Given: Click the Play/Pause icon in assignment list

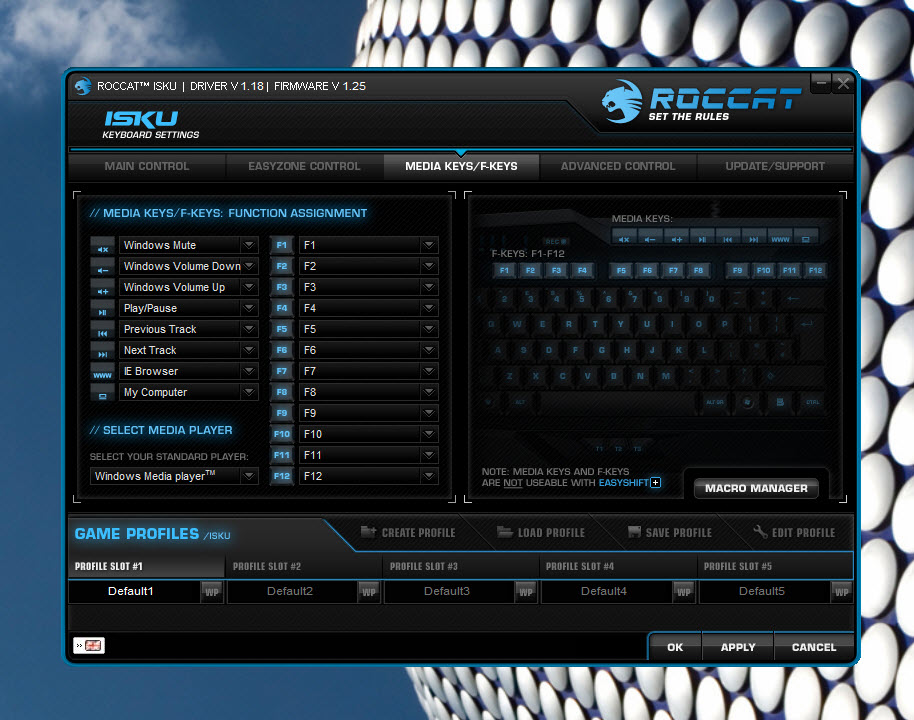Looking at the screenshot, I should point(103,309).
